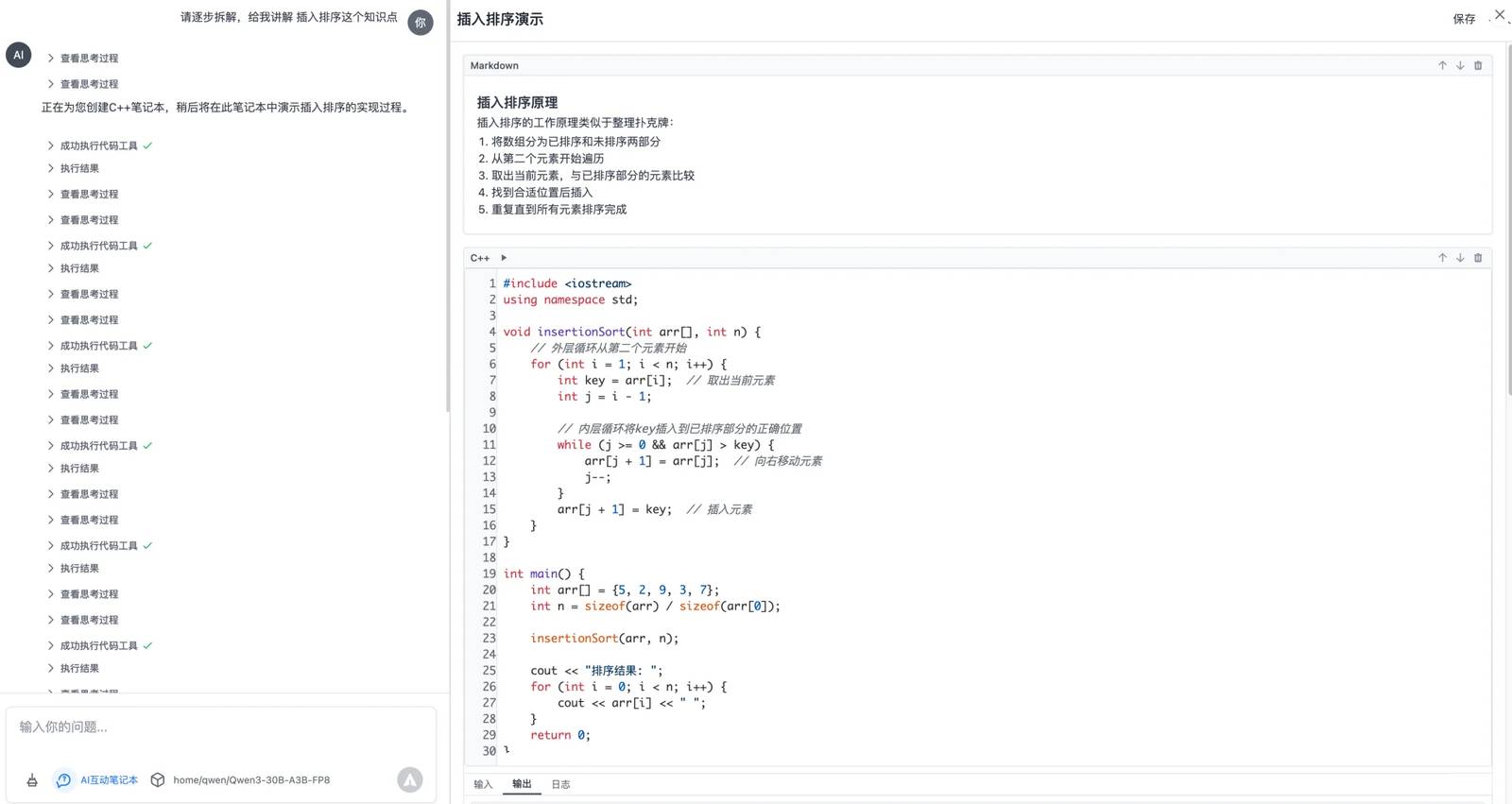The image size is (1512, 804).
Task: Move the Markdown cell down
Action: pyautogui.click(x=1460, y=66)
